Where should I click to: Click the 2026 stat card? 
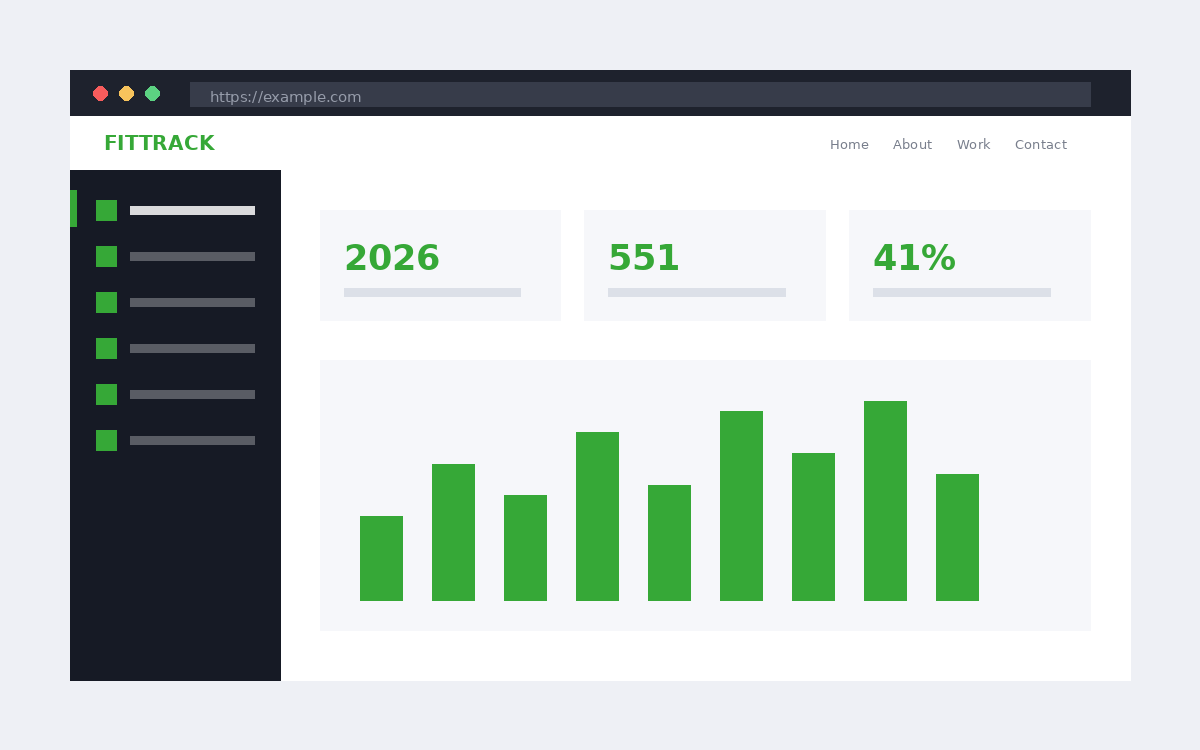click(x=440, y=265)
